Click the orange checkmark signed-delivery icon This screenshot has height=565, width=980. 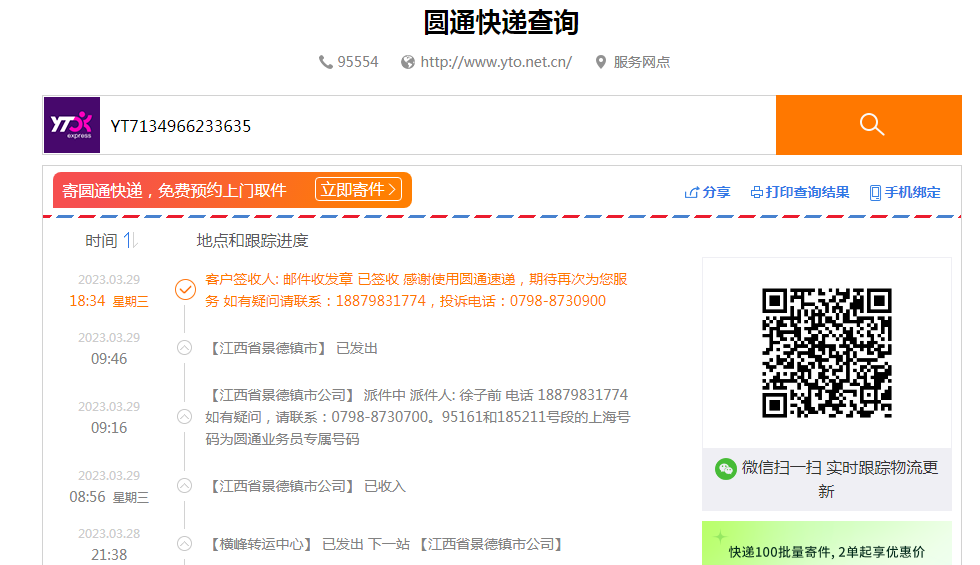click(185, 289)
